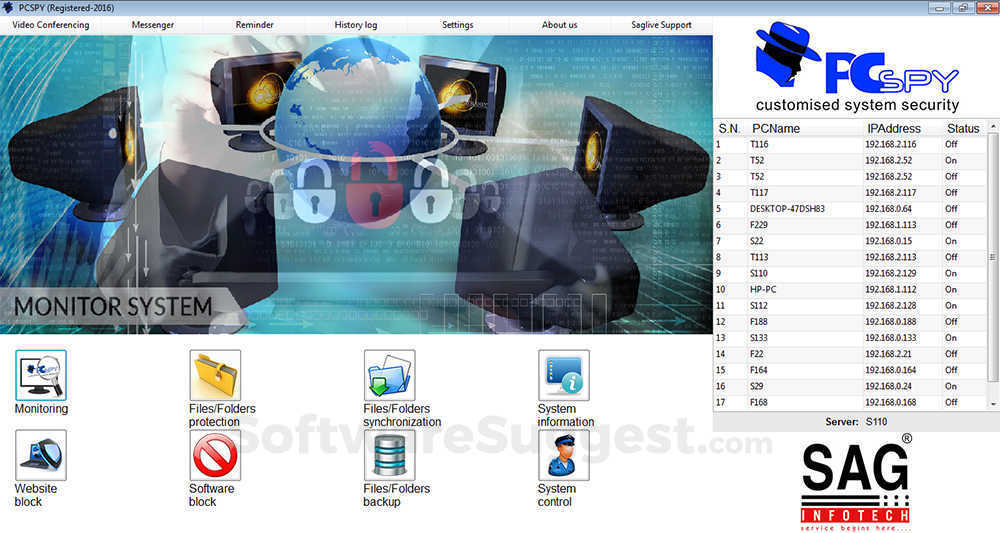Open the Website block icon
Viewport: 1000px width, 533px height.
[41, 455]
